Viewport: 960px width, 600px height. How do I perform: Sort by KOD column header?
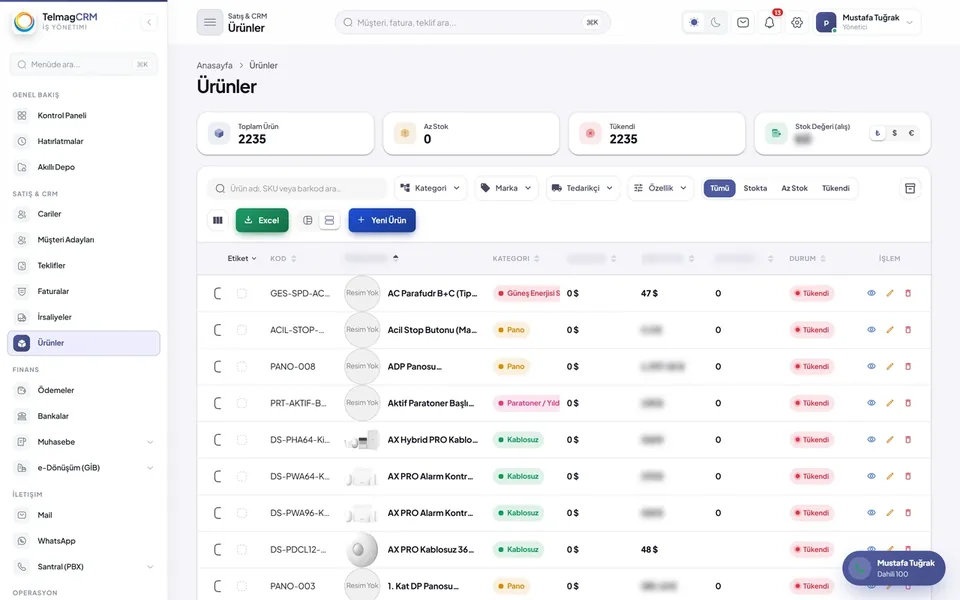click(283, 258)
